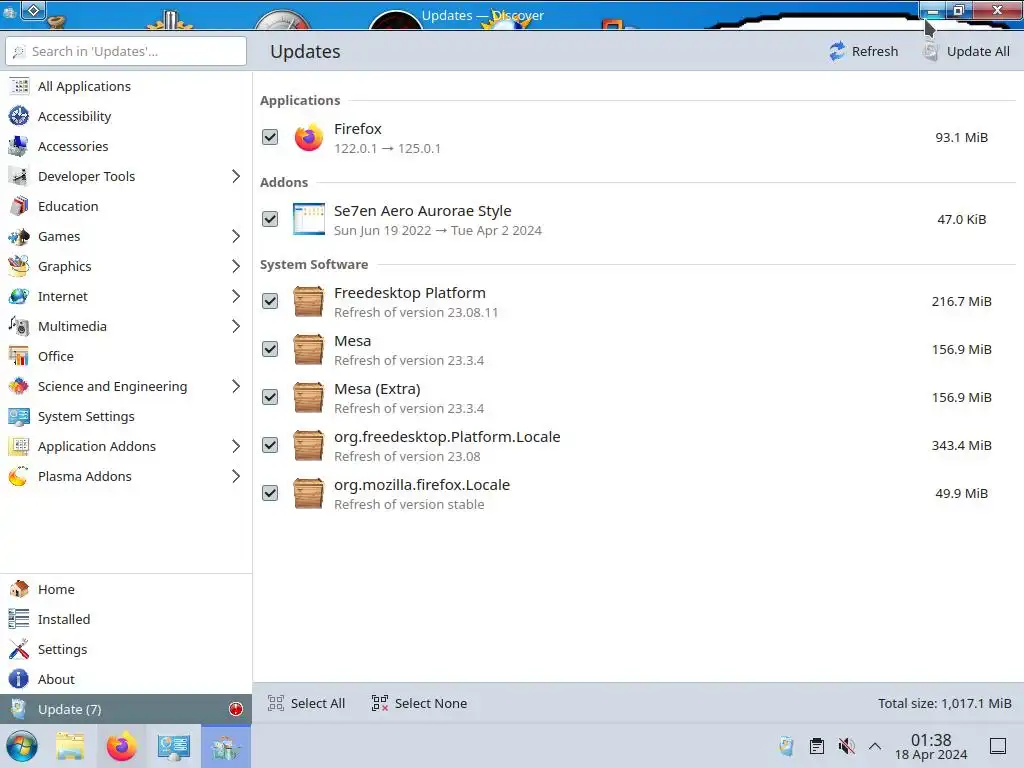Show hidden tray icons arrow
Image resolution: width=1024 pixels, height=768 pixels.
click(x=875, y=746)
